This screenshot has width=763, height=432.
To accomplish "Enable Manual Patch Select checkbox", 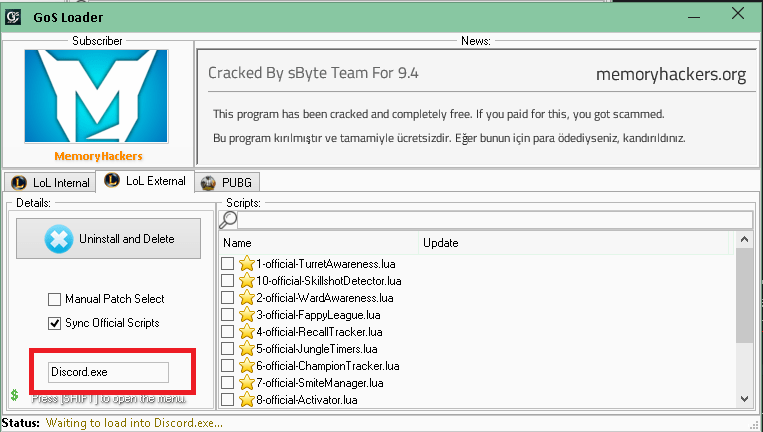I will point(54,299).
